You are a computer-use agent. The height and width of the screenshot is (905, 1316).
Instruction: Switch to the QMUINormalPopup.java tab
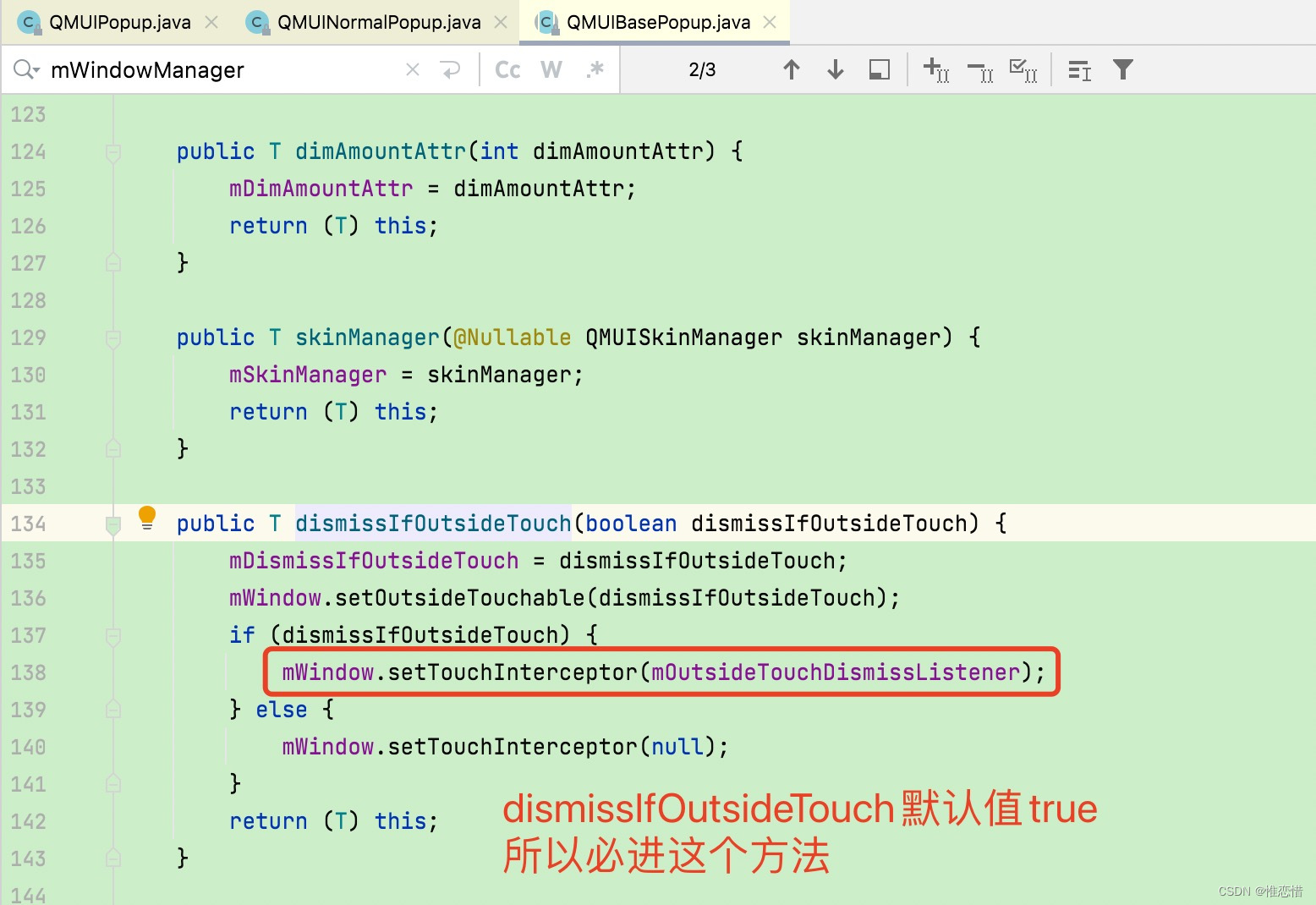coord(377,22)
